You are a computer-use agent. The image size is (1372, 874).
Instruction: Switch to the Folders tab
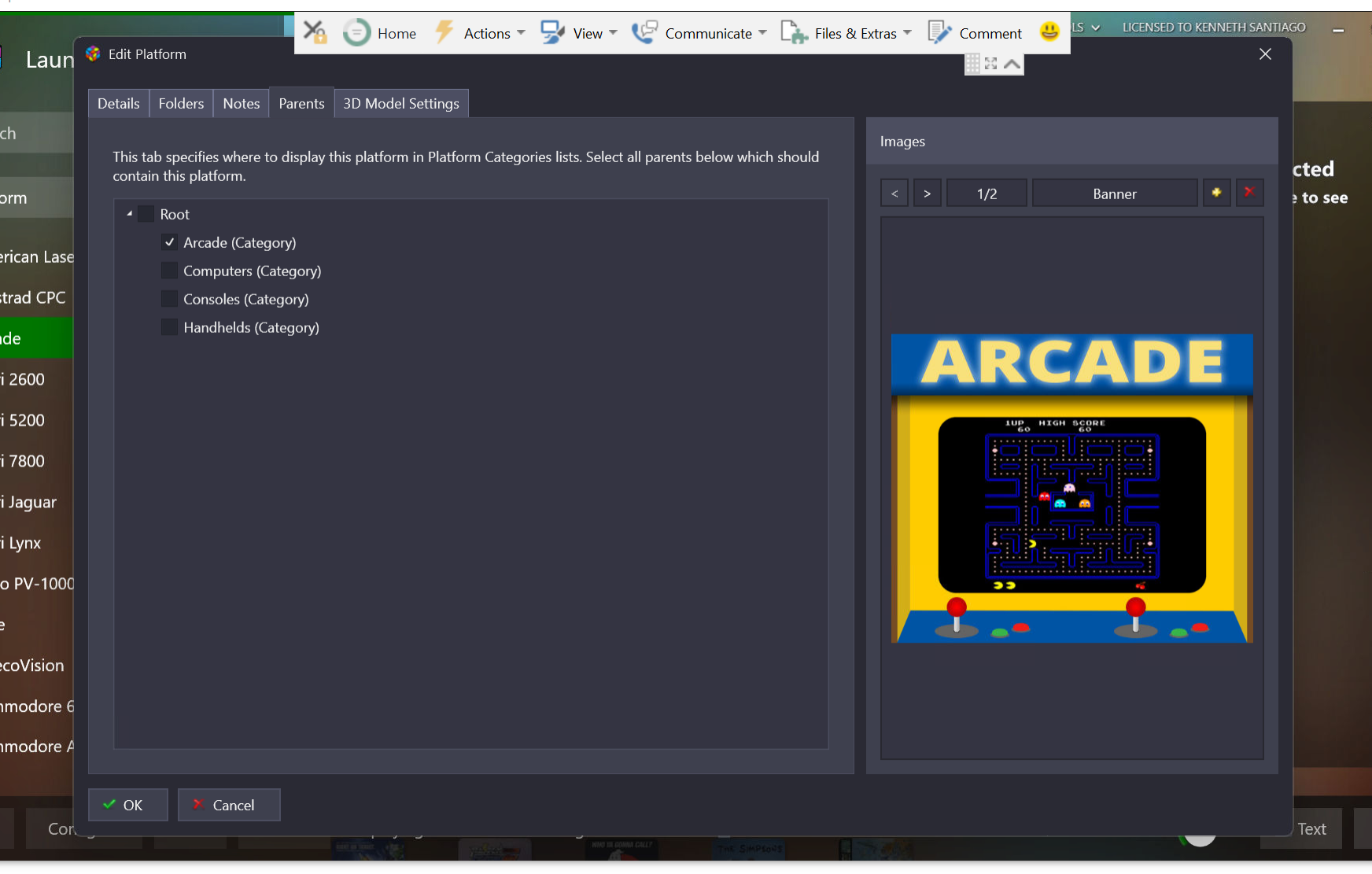181,103
